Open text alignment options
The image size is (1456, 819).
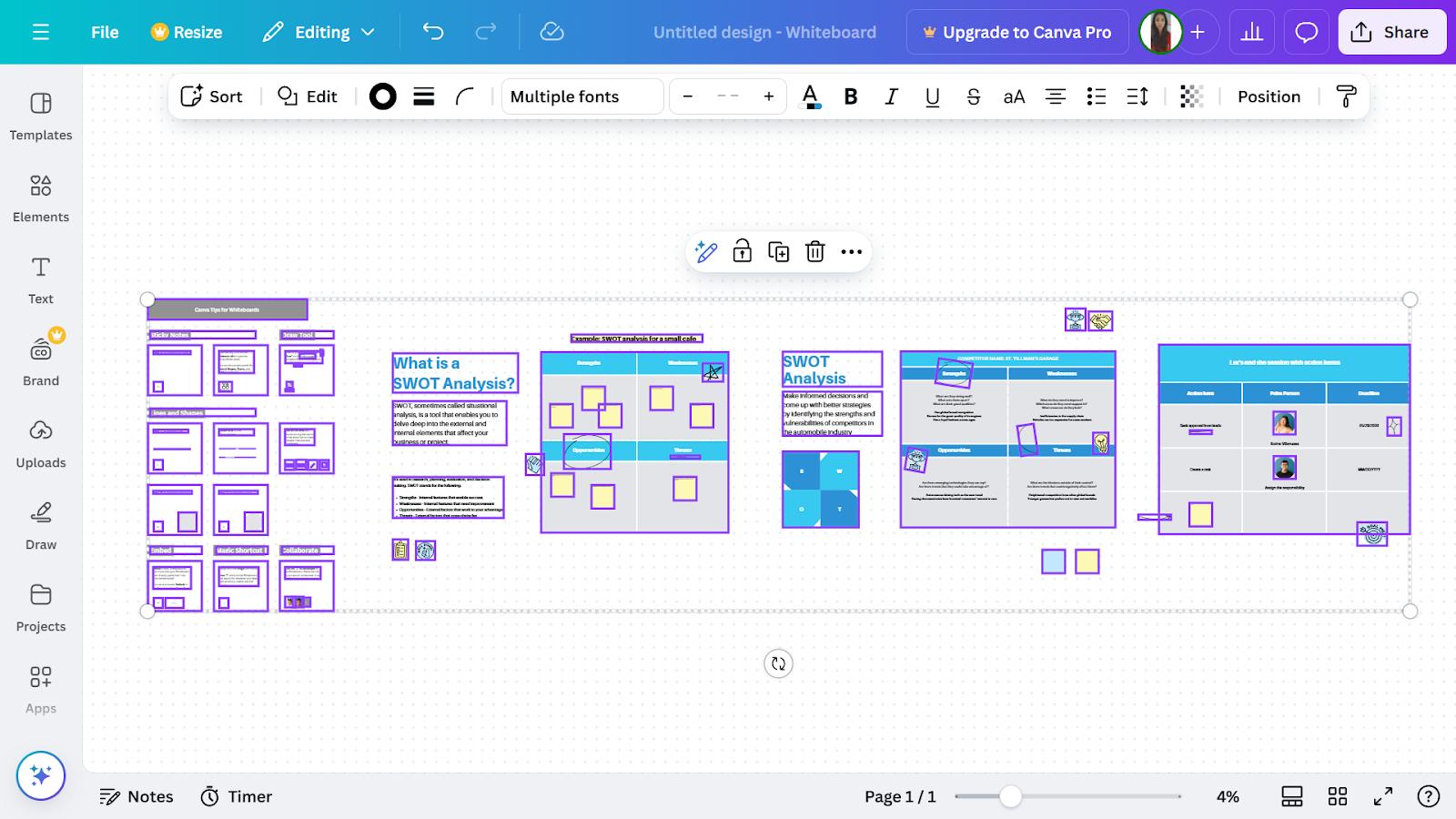[1056, 96]
